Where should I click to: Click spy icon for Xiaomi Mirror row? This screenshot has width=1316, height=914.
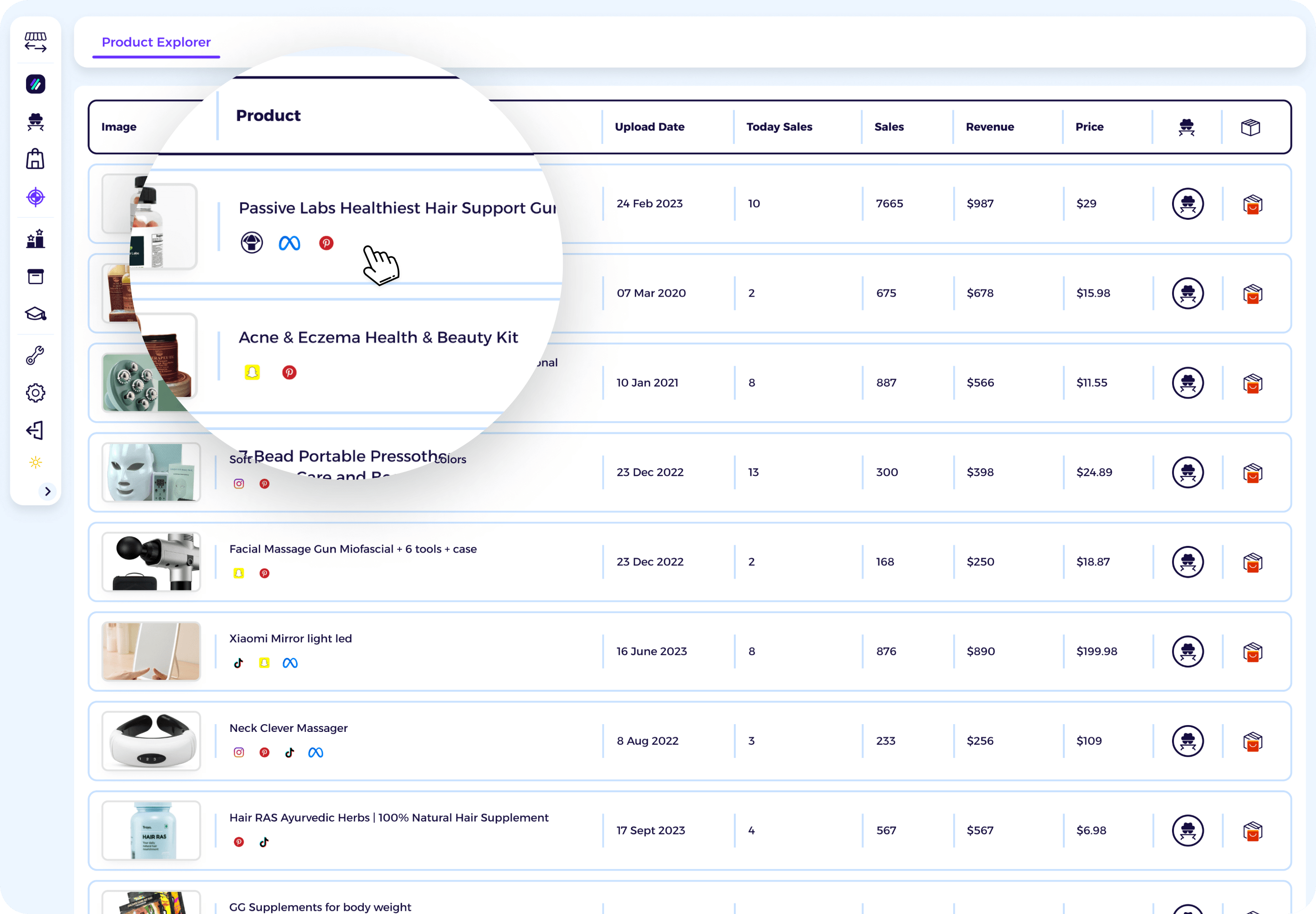click(x=1187, y=651)
